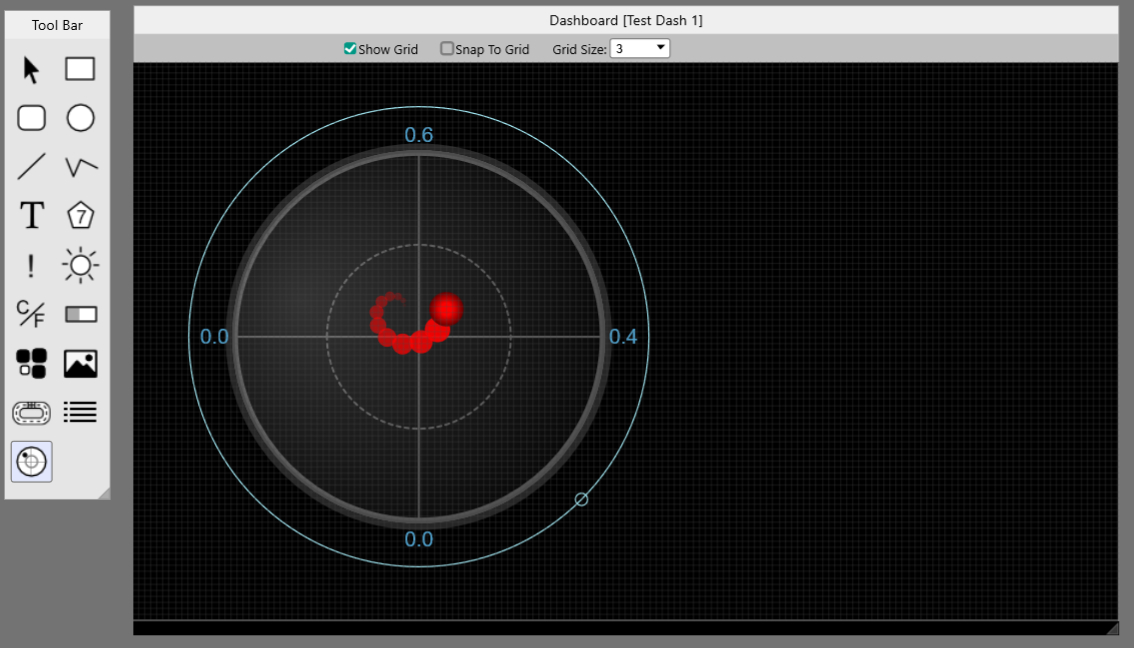Select the toggle switch widget tool
Viewport: 1134px width, 648px height.
click(x=81, y=314)
